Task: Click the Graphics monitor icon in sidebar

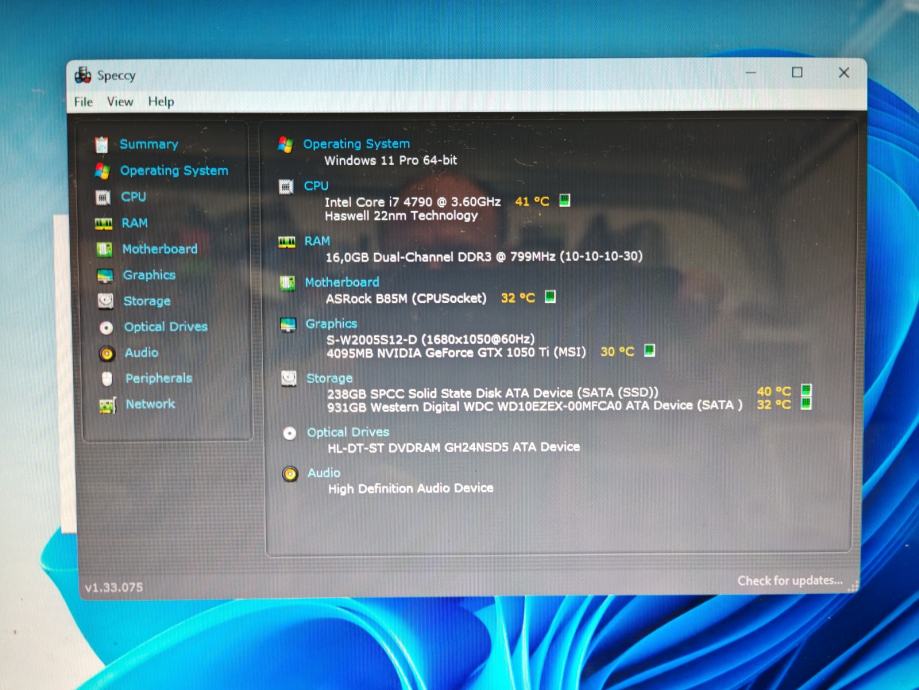Action: (x=105, y=275)
